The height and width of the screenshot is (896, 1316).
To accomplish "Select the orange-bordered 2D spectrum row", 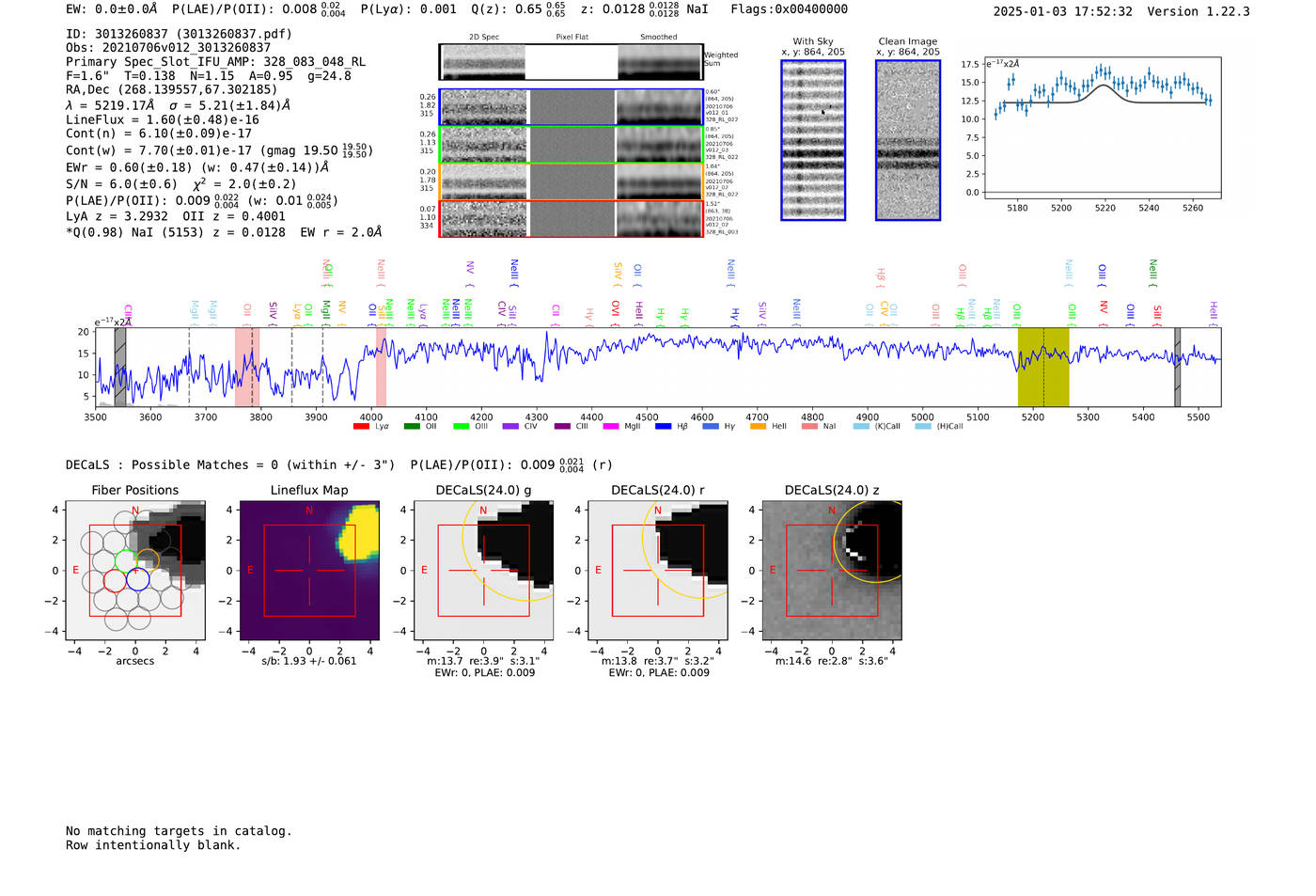I will point(571,181).
